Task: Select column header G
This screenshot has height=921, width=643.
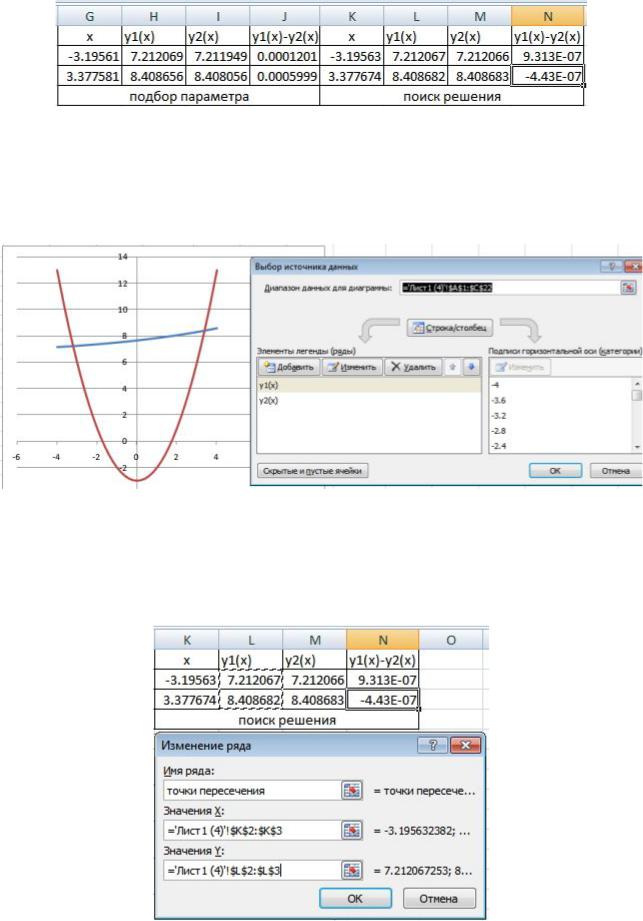Action: [89, 16]
